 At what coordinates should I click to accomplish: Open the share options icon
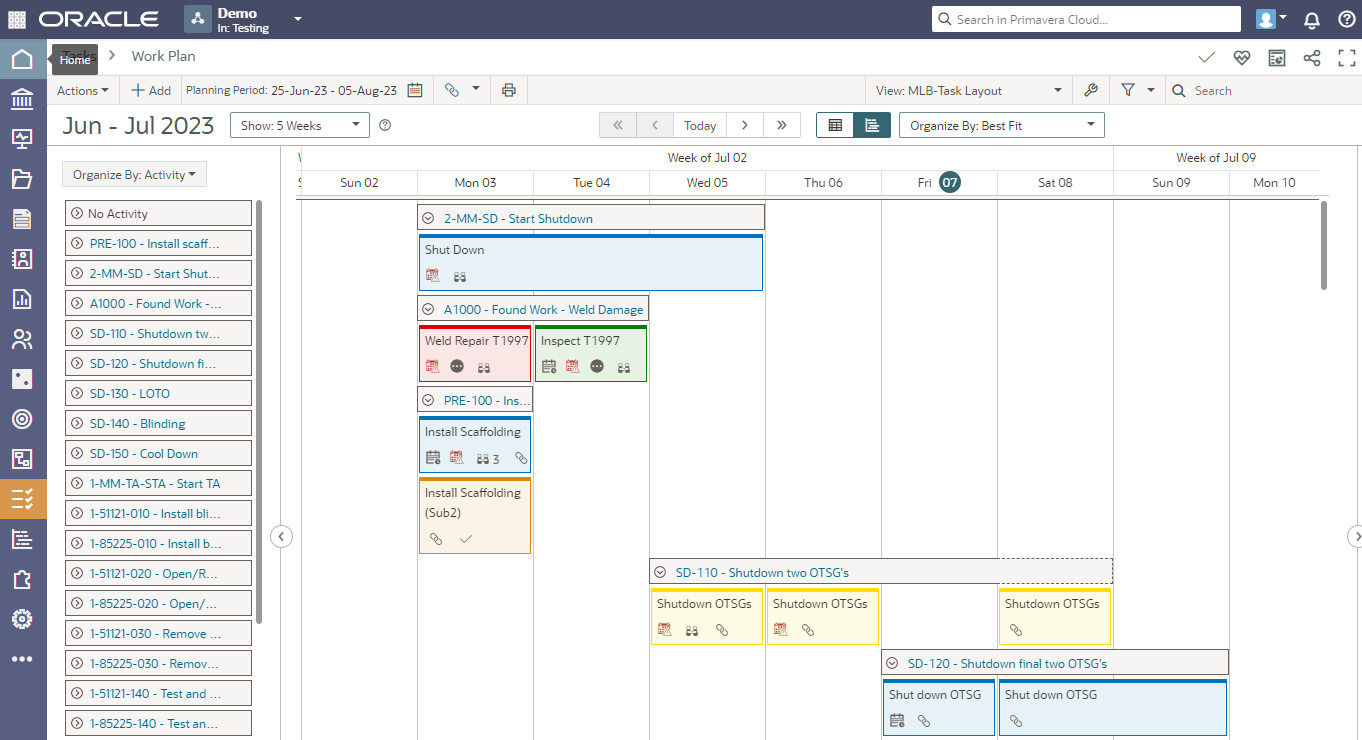coord(1311,58)
